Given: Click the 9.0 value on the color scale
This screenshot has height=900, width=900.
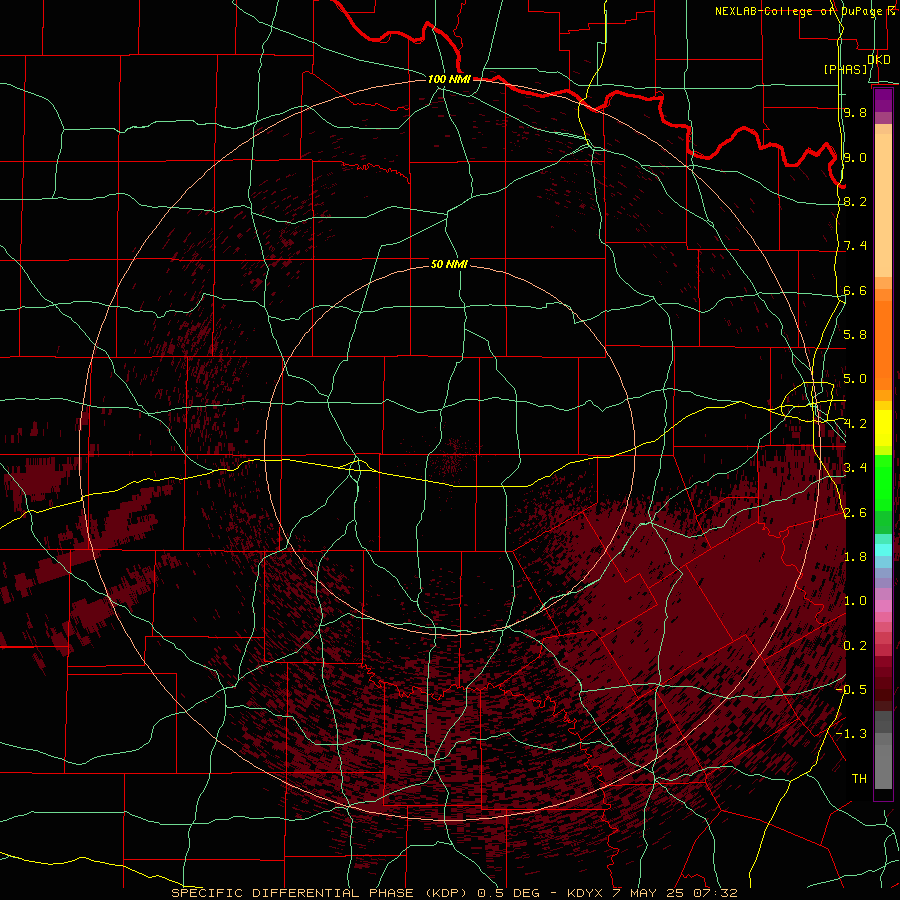Looking at the screenshot, I should (x=855, y=157).
